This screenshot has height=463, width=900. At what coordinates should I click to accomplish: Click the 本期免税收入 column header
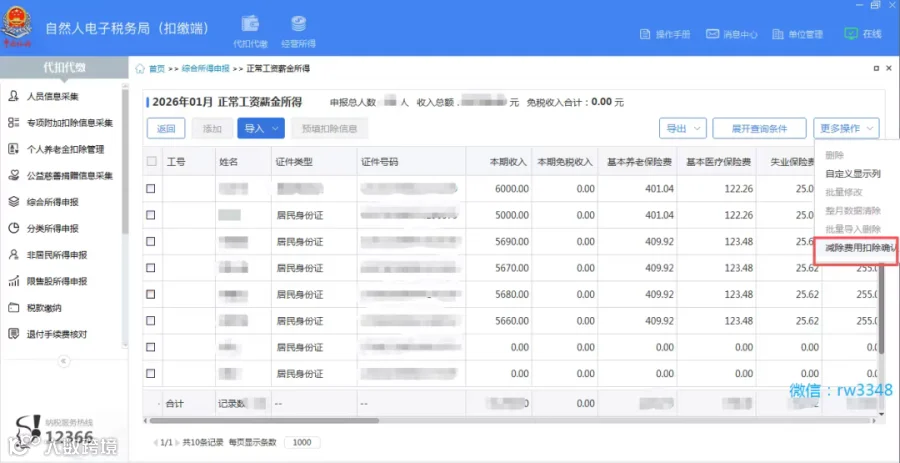[565, 162]
